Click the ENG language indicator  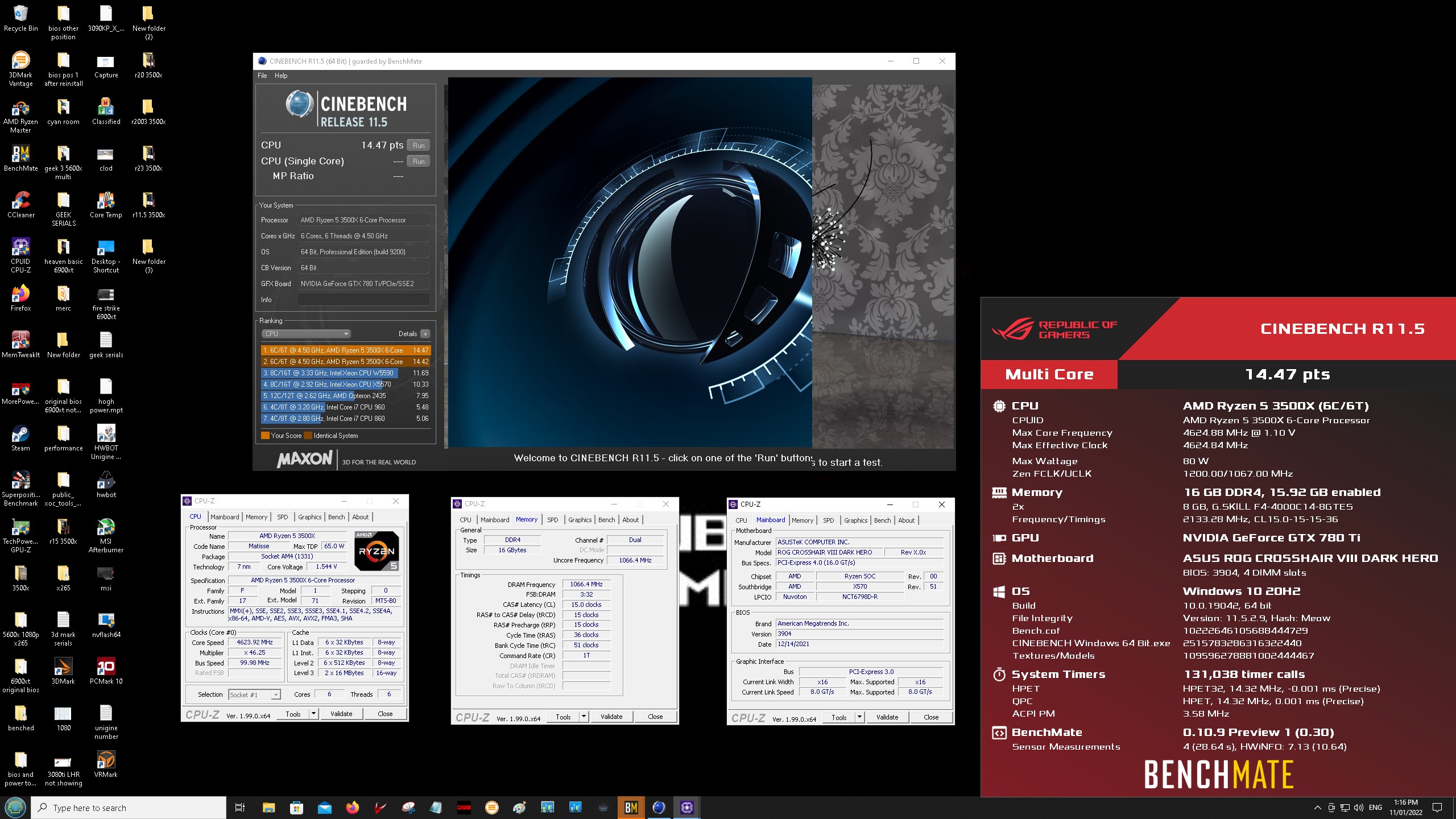pyautogui.click(x=1375, y=808)
